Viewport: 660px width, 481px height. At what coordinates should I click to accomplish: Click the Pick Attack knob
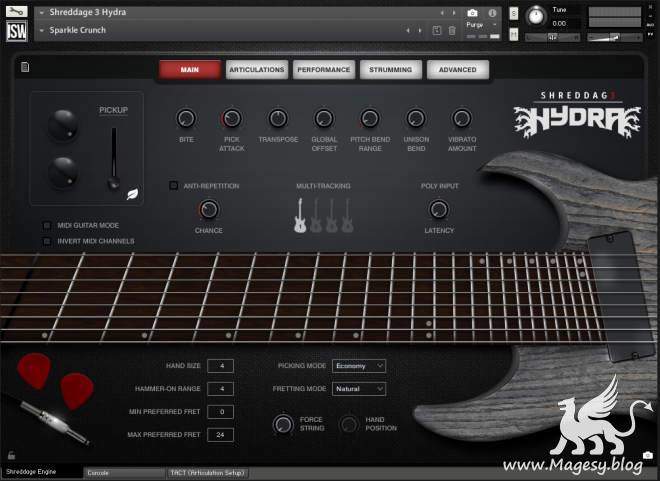(x=232, y=119)
